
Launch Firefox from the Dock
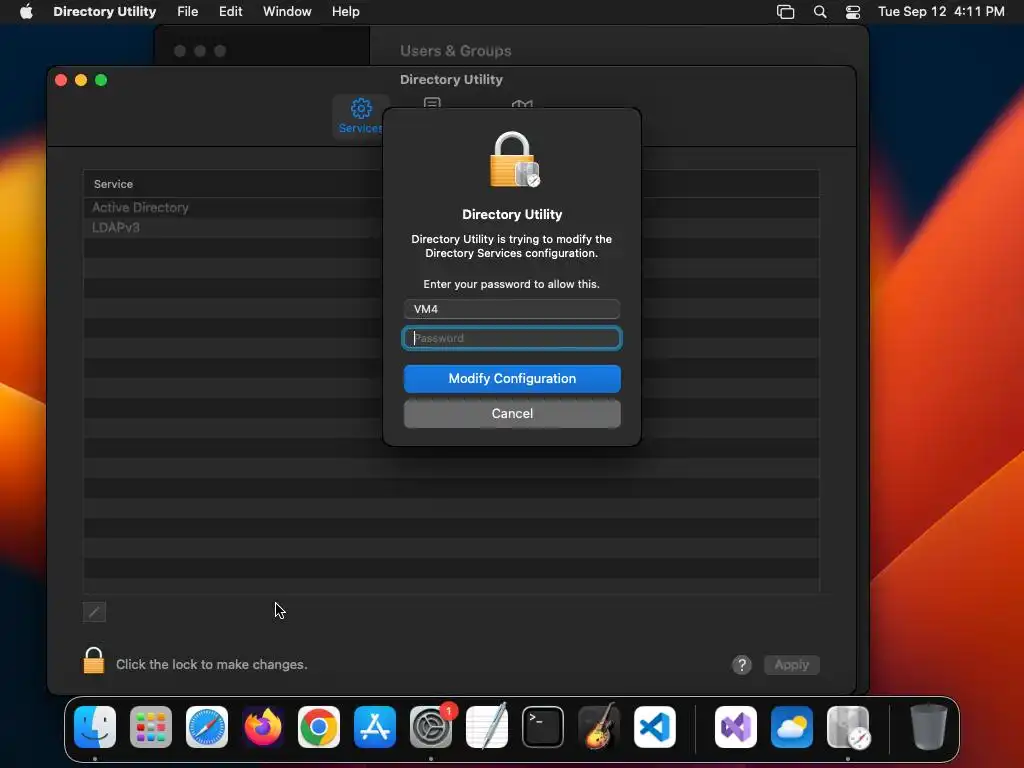[x=263, y=727]
